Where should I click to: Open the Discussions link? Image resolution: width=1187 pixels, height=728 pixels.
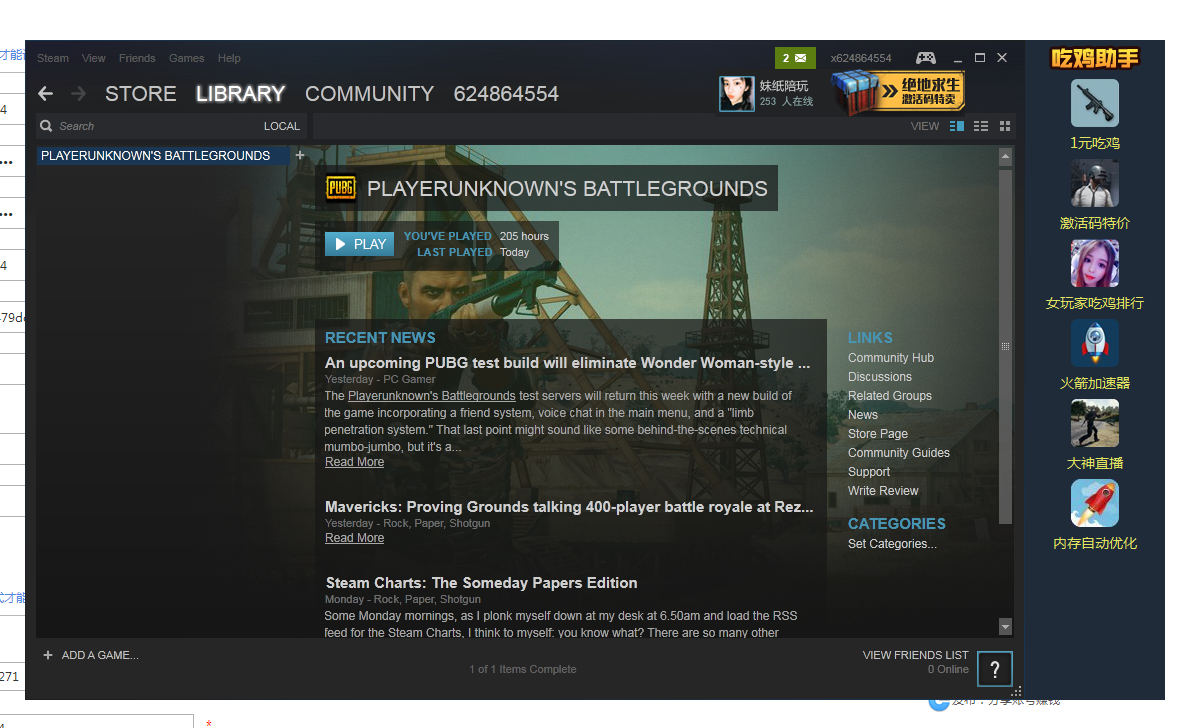coord(880,377)
